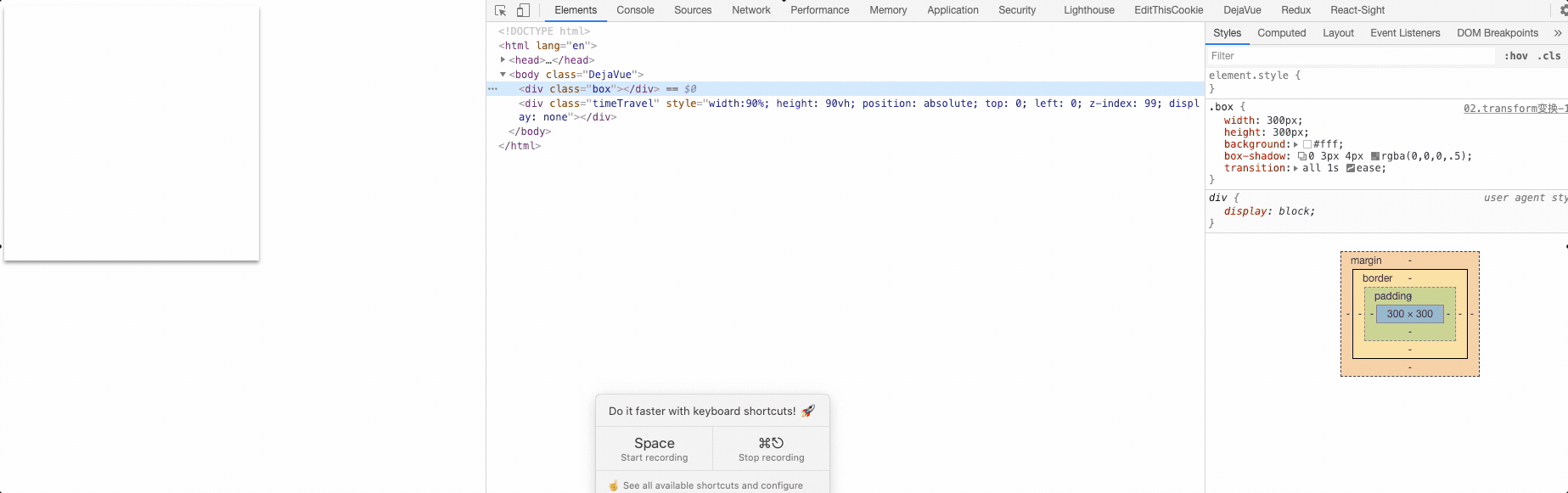Show more Styles pane tabs
Image resolution: width=1568 pixels, height=493 pixels.
click(1557, 33)
